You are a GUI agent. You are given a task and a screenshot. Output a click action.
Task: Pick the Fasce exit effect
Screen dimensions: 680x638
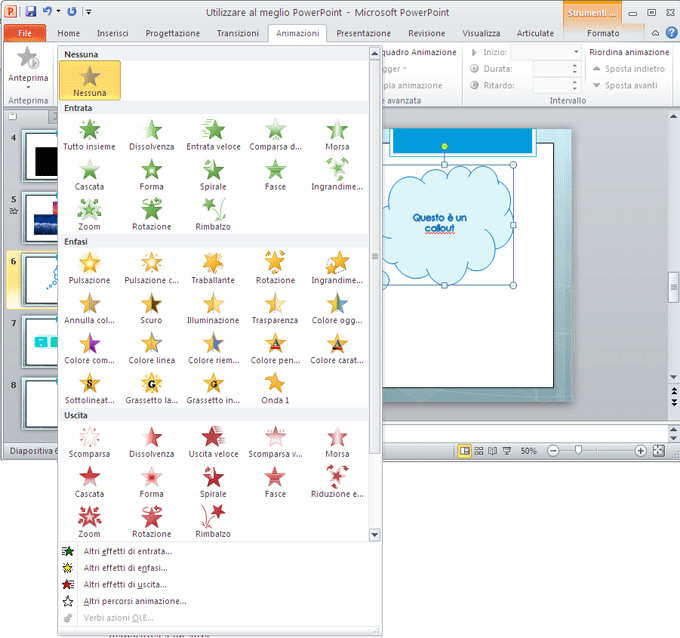[x=275, y=482]
